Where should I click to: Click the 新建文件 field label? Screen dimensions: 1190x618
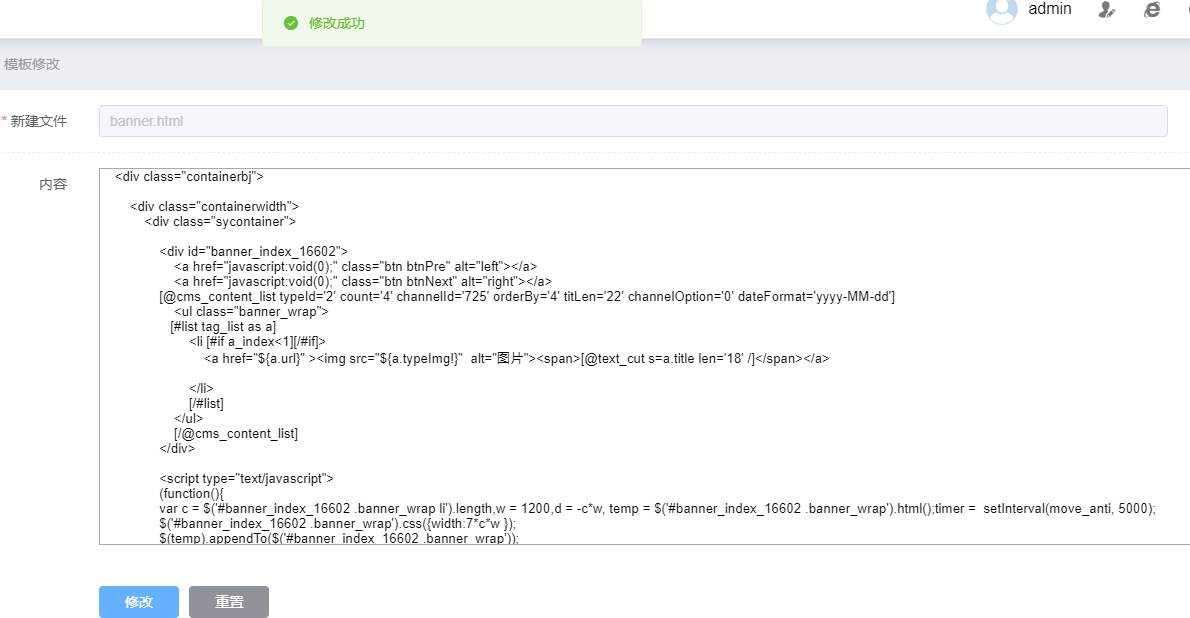(39, 121)
